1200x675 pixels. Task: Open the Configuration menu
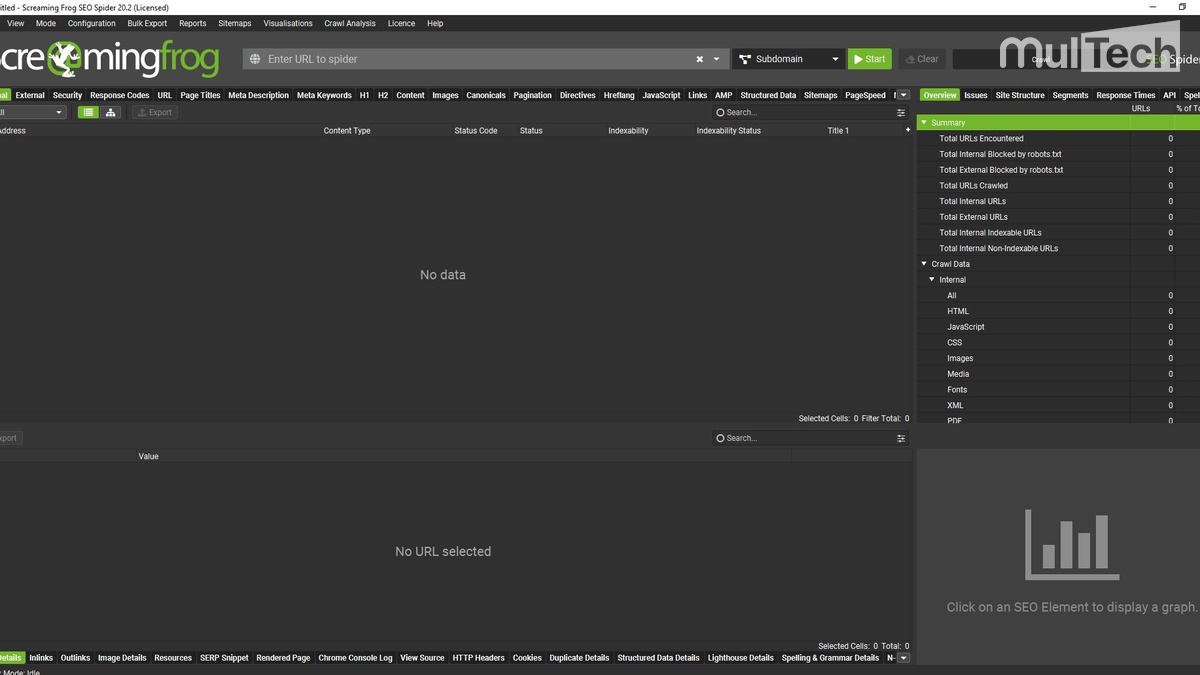pos(91,23)
